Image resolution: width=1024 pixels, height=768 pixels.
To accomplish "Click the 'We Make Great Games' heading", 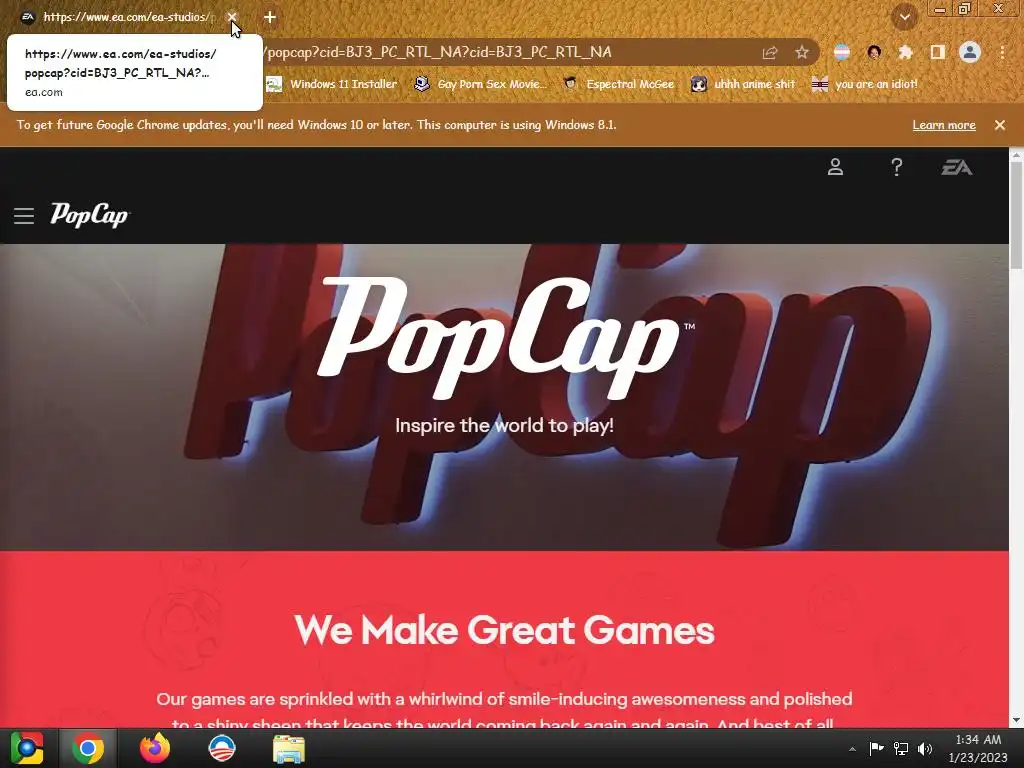I will (x=504, y=630).
